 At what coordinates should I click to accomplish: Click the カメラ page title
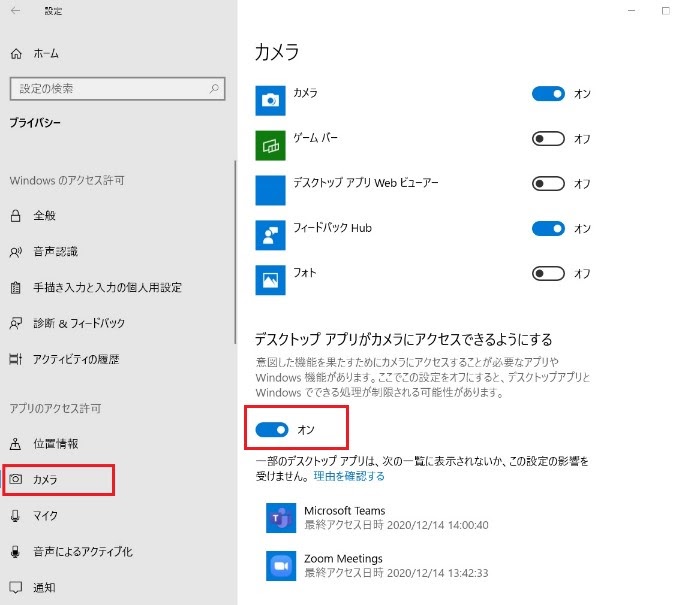pyautogui.click(x=276, y=52)
